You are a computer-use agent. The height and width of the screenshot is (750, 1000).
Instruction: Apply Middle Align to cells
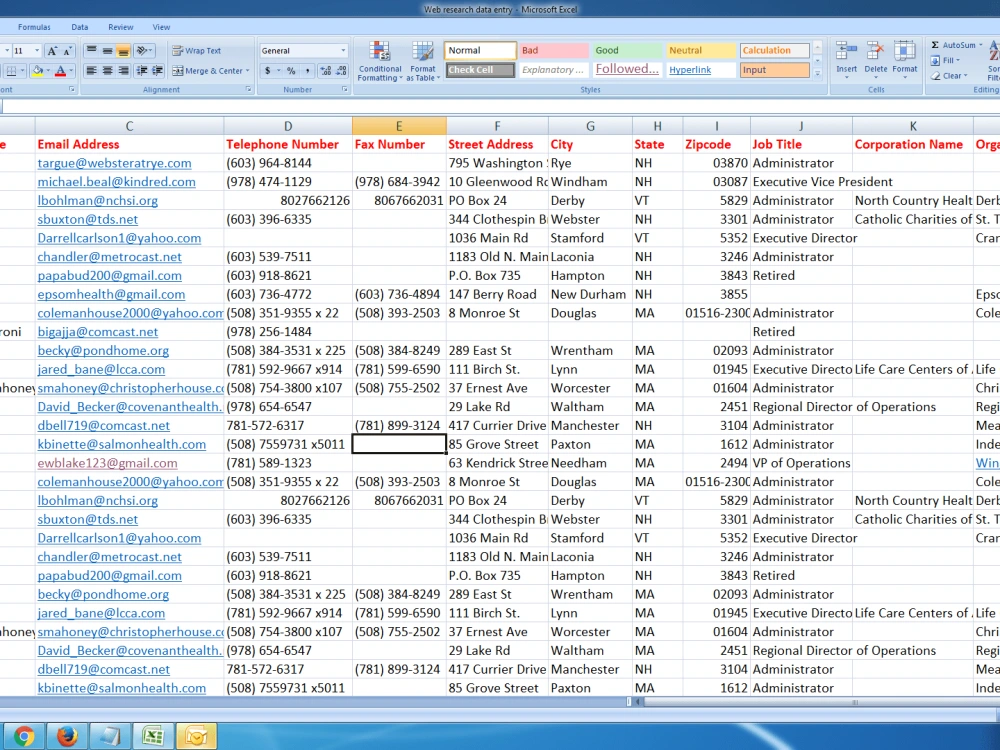click(107, 50)
